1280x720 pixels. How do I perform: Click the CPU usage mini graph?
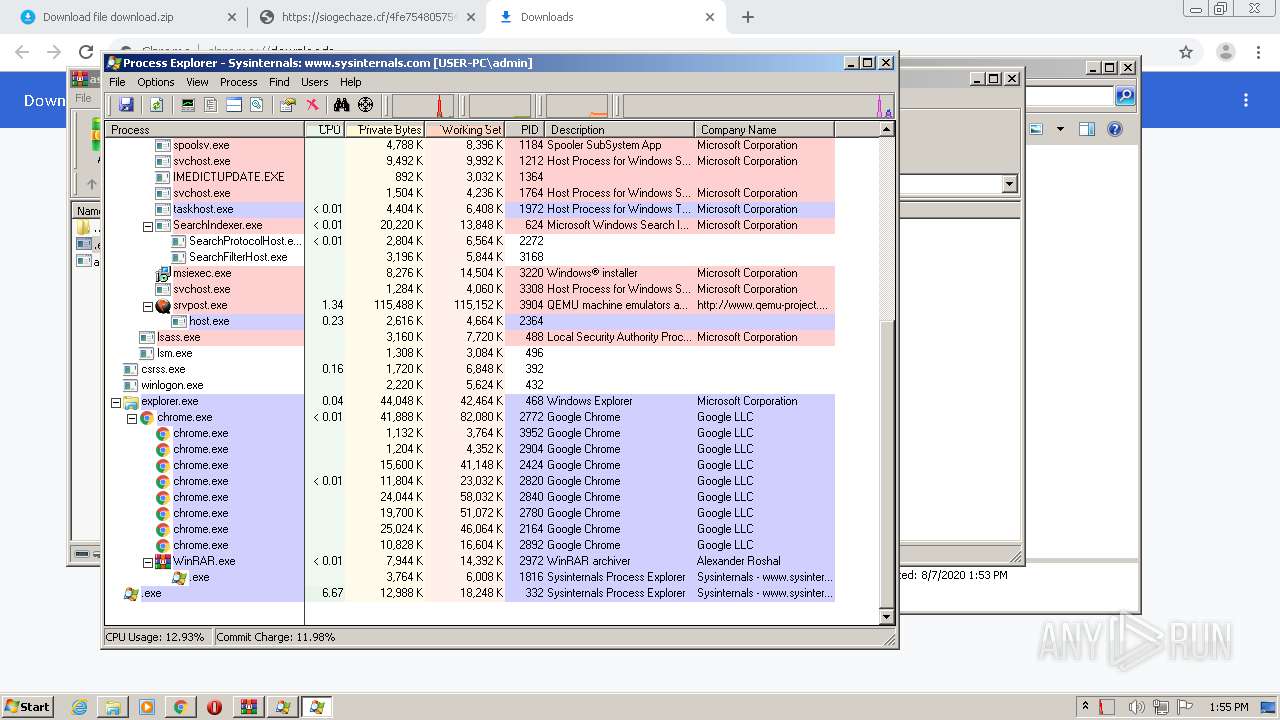point(423,105)
